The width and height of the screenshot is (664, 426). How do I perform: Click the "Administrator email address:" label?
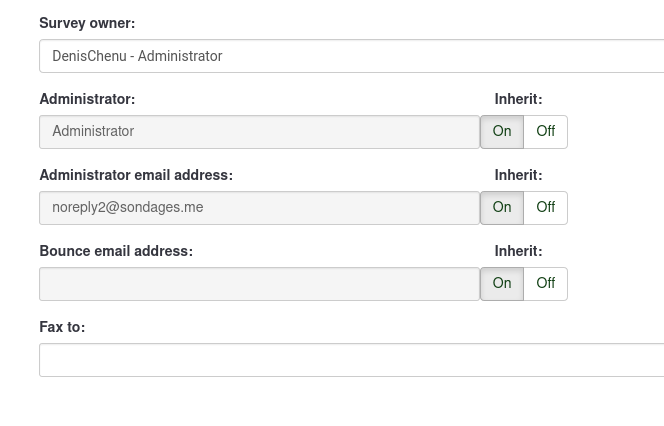[136, 175]
